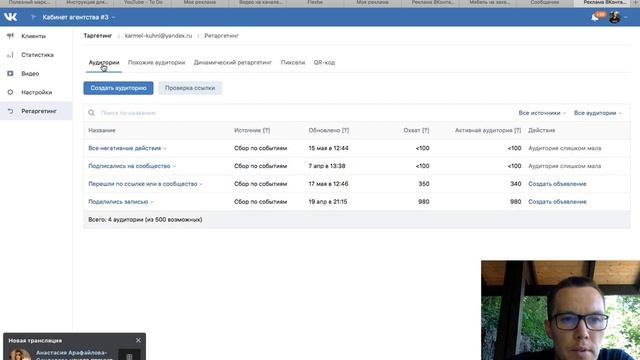Click the Источник [?] column help
This screenshot has height=360, width=640.
point(266,131)
